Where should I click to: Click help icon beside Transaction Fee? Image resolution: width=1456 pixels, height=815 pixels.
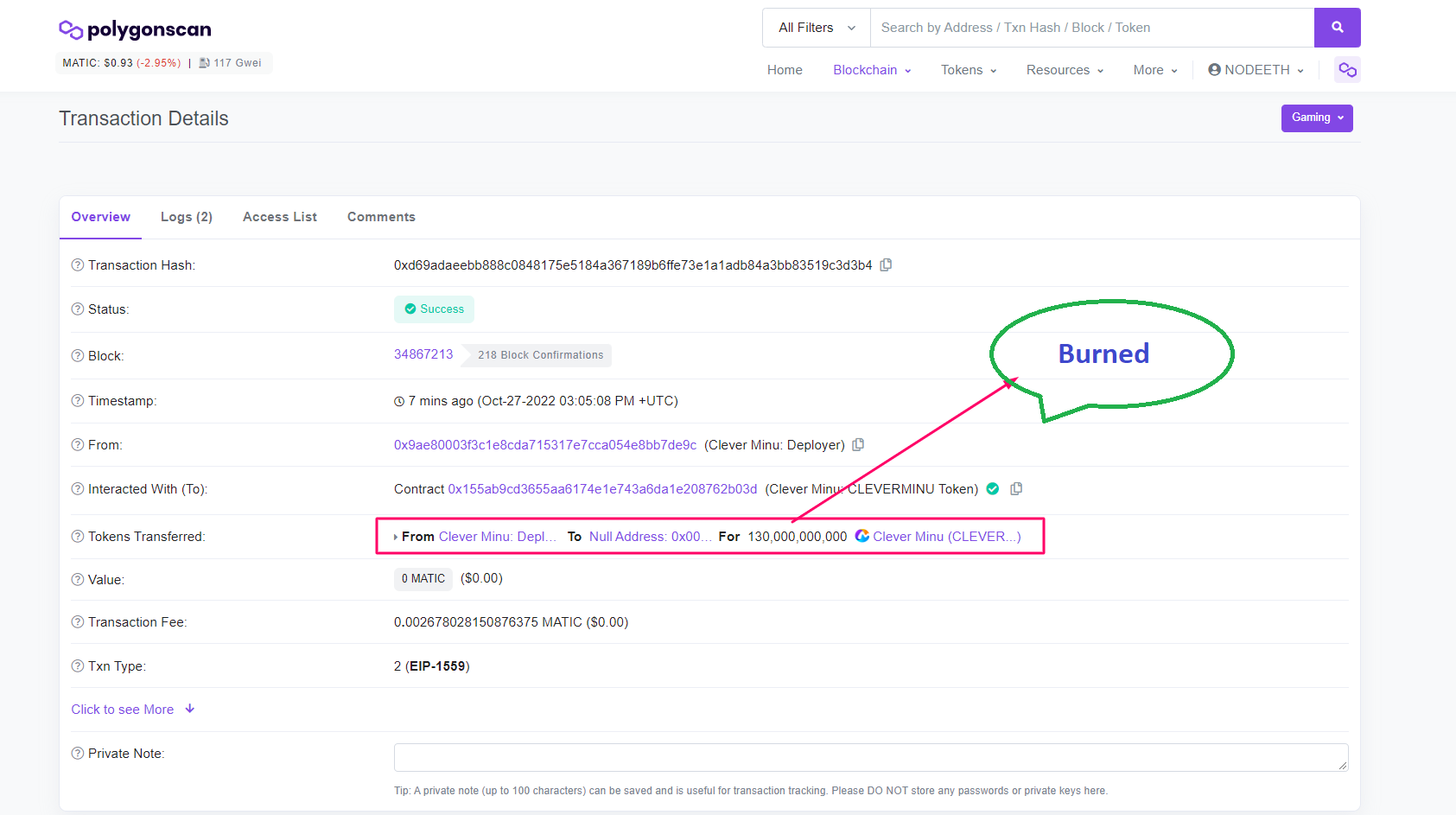point(78,622)
